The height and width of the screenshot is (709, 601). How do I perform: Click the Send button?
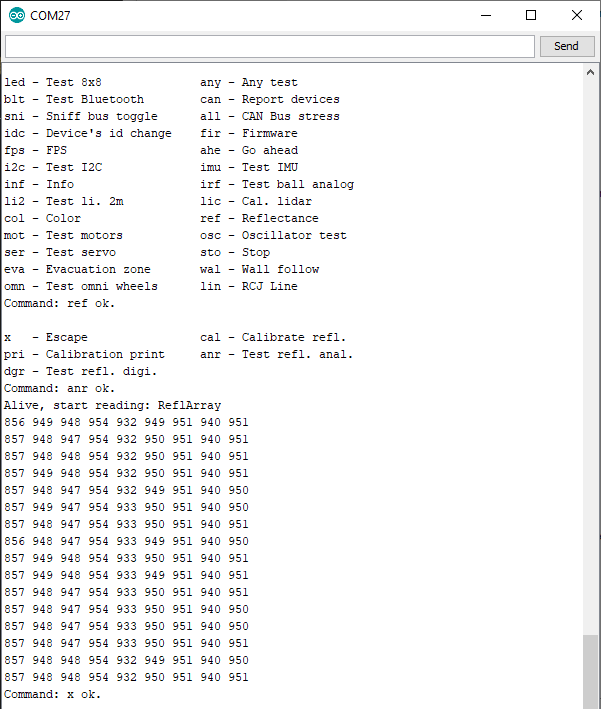point(566,46)
